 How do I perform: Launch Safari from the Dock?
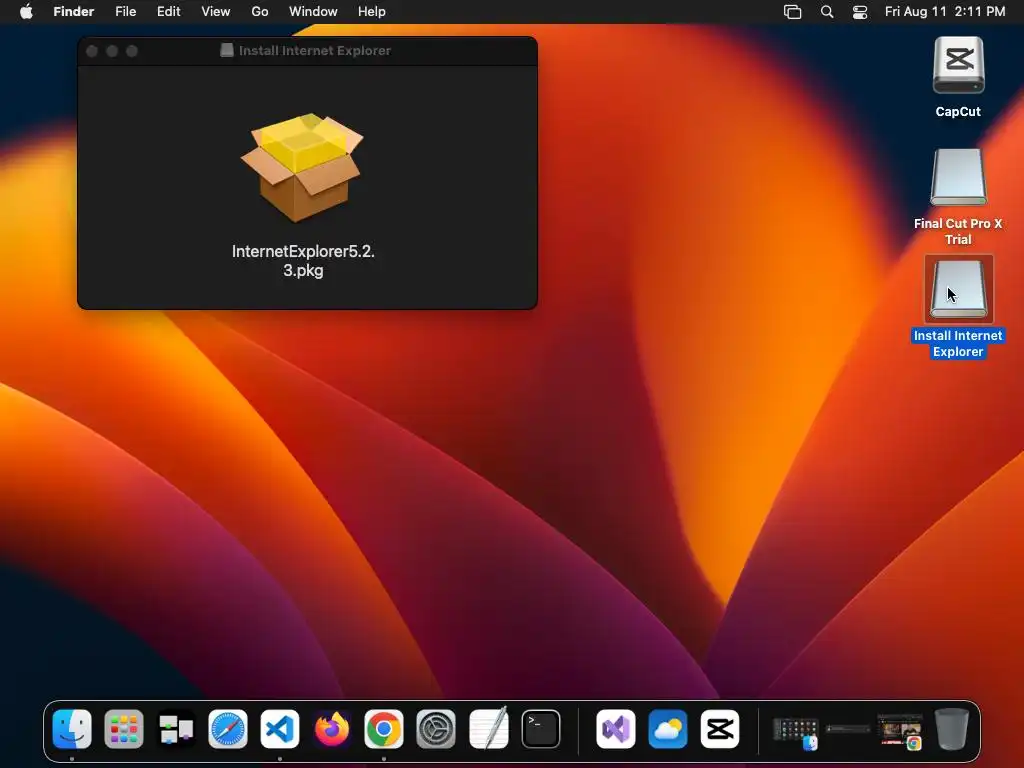(228, 729)
